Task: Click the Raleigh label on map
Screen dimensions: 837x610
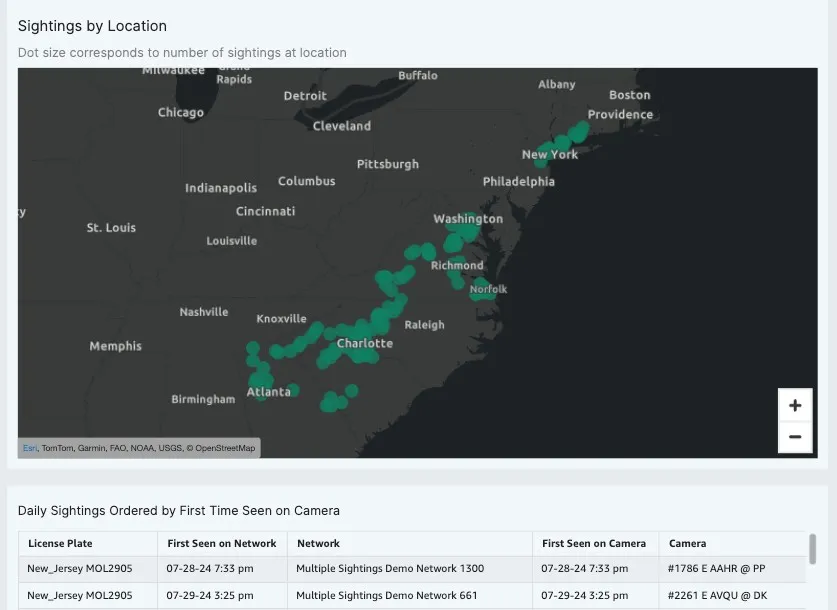Action: (424, 325)
